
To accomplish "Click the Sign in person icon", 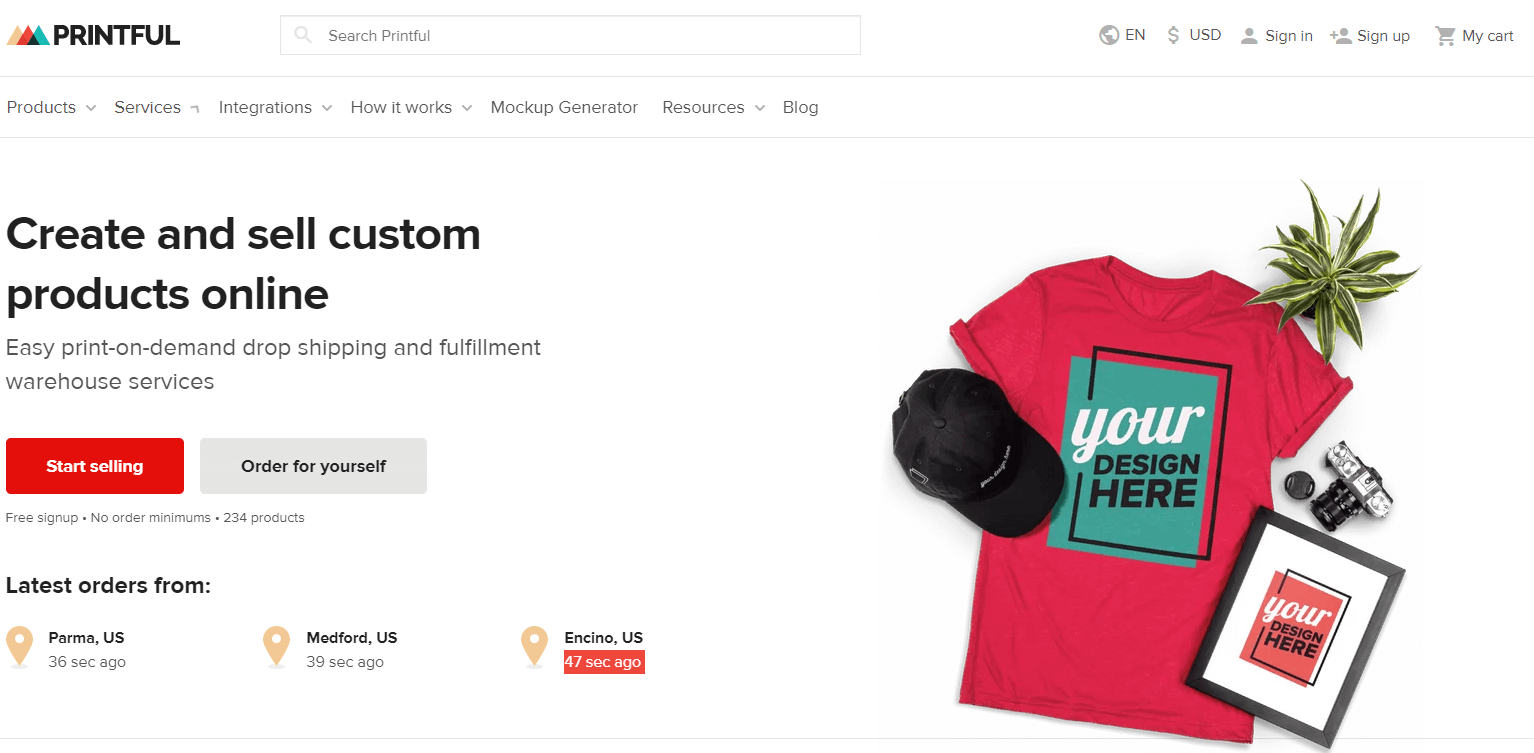I will coord(1249,36).
